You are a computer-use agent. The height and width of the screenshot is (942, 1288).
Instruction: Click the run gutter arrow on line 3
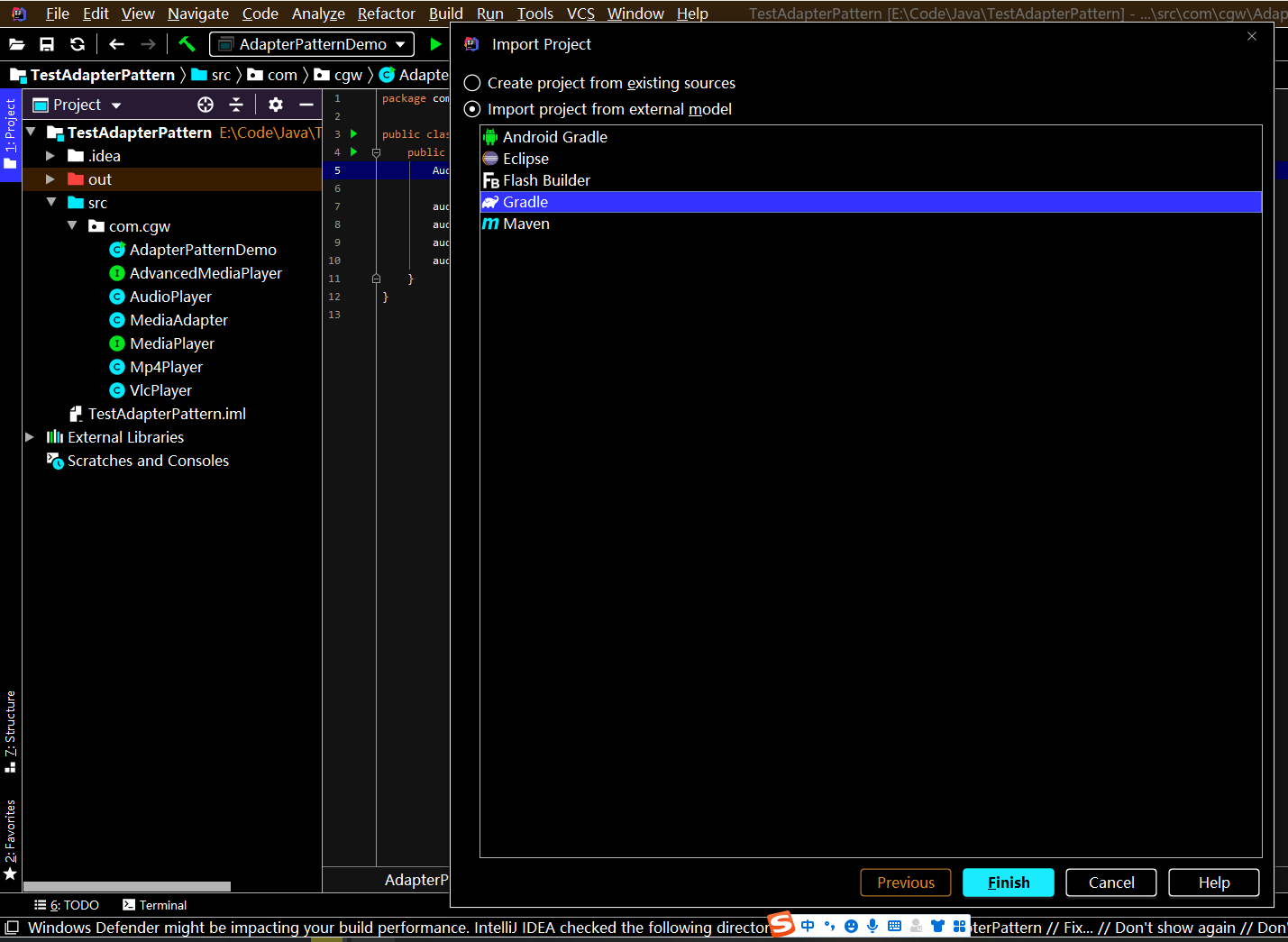[x=354, y=133]
